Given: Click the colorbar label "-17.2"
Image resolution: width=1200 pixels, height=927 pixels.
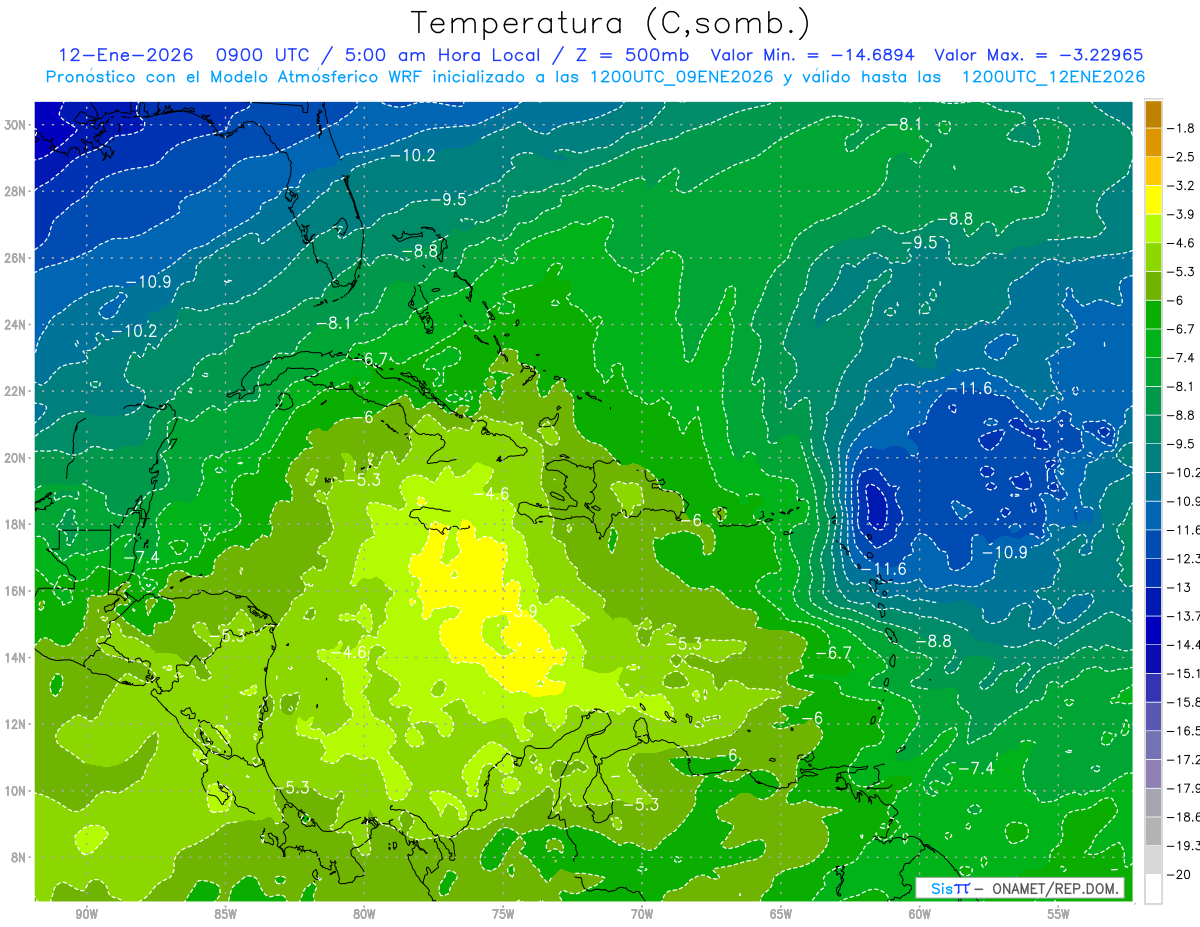Looking at the screenshot, I should point(1186,760).
